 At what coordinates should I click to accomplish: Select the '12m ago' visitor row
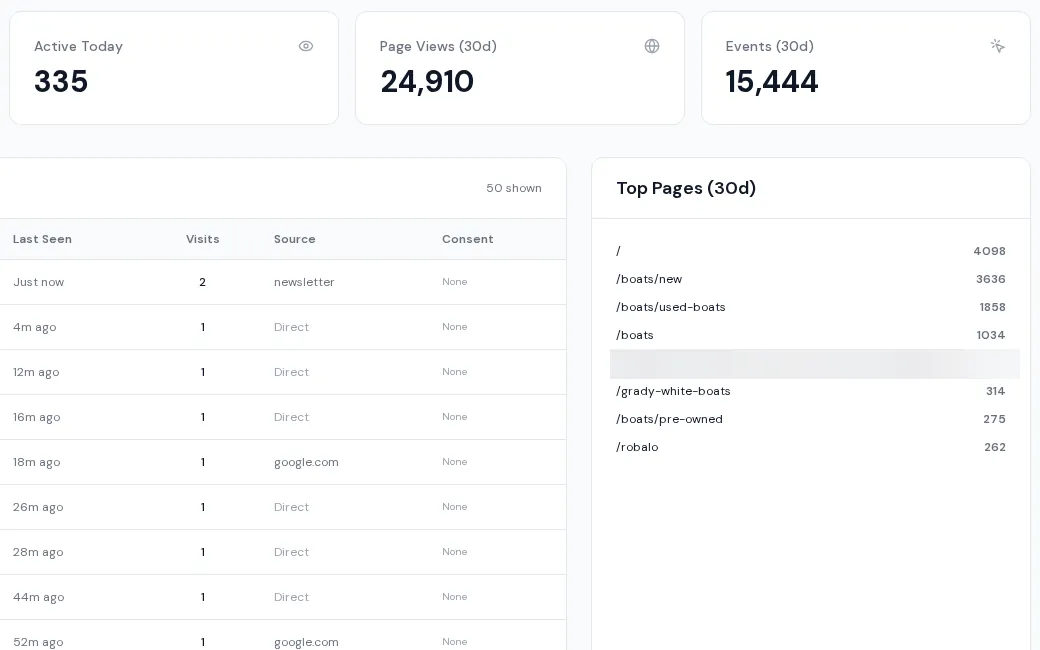pyautogui.click(x=283, y=372)
